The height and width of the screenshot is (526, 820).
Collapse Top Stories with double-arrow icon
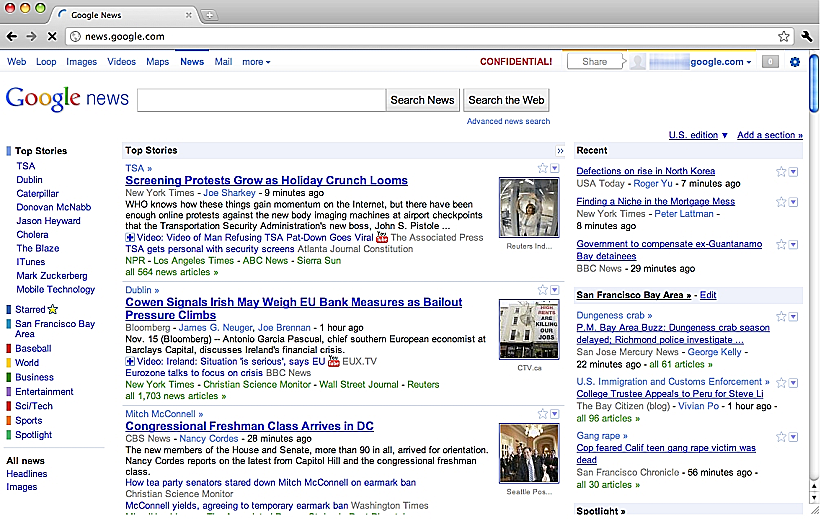click(x=560, y=151)
